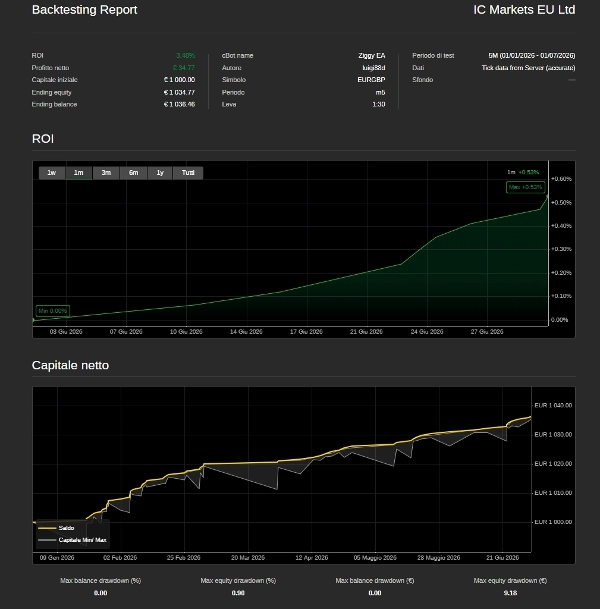Click the +0.50% ROI axis label

click(561, 202)
